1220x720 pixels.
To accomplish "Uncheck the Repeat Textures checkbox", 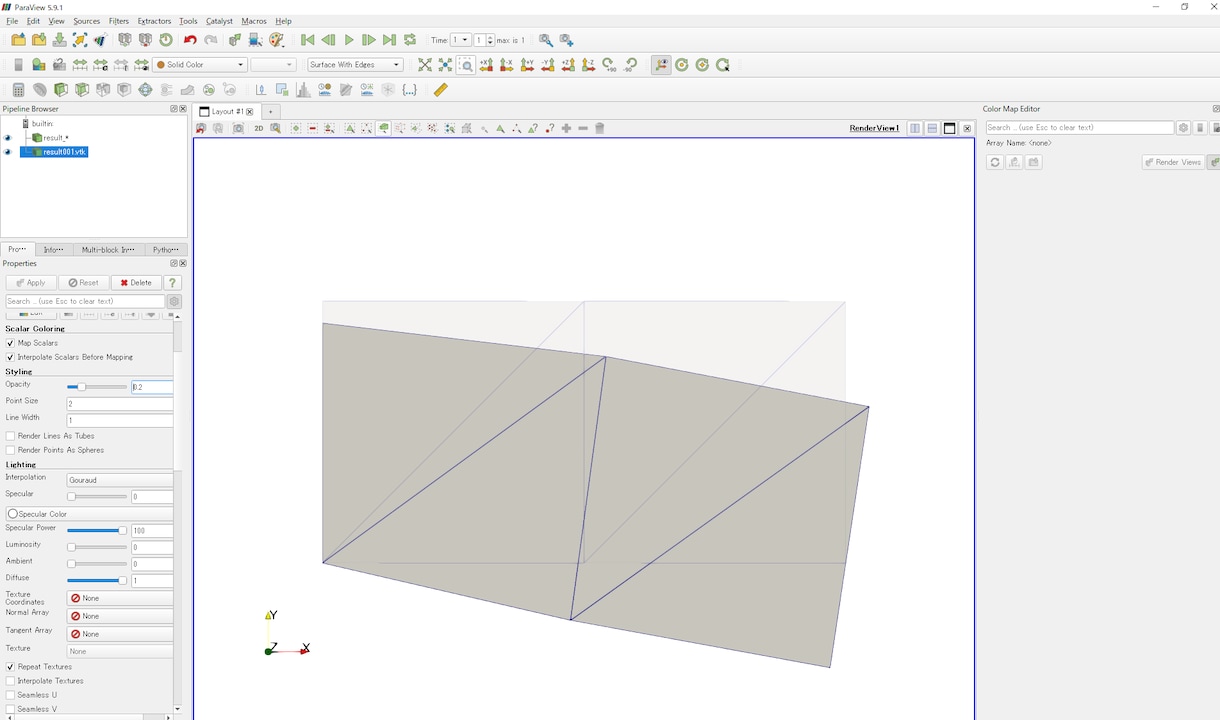I will (10, 667).
